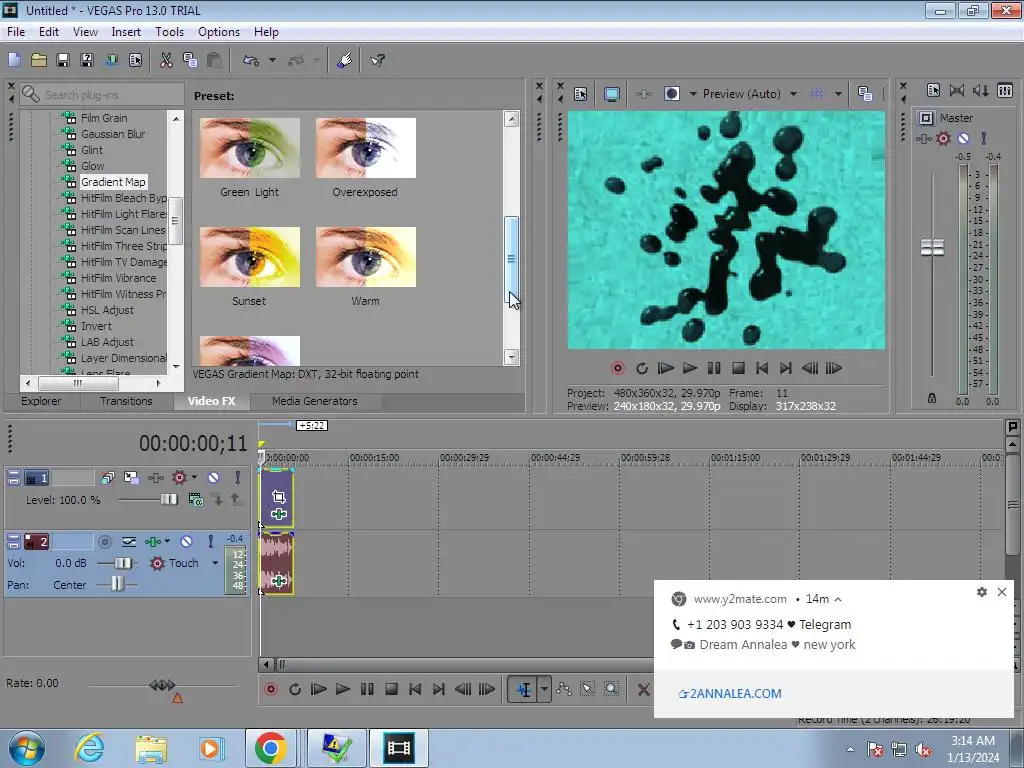Close the y2mate notification popup
Image resolution: width=1024 pixels, height=768 pixels.
click(x=1002, y=592)
